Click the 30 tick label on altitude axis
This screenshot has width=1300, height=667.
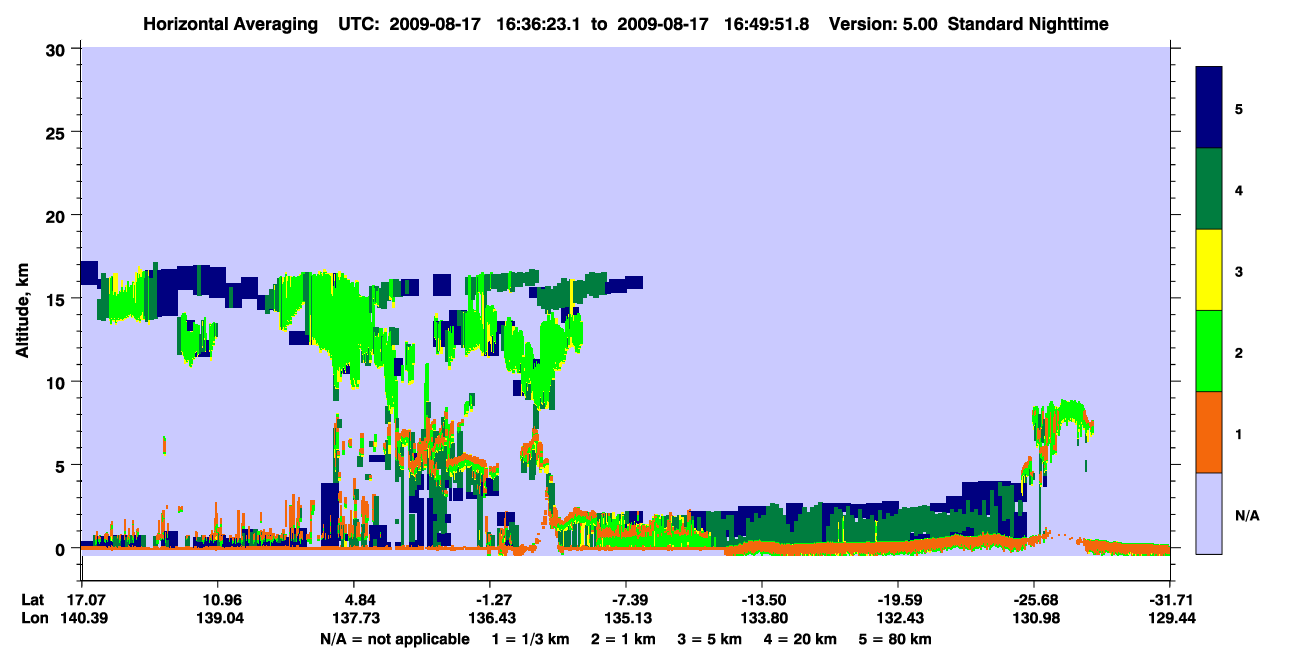pyautogui.click(x=58, y=49)
